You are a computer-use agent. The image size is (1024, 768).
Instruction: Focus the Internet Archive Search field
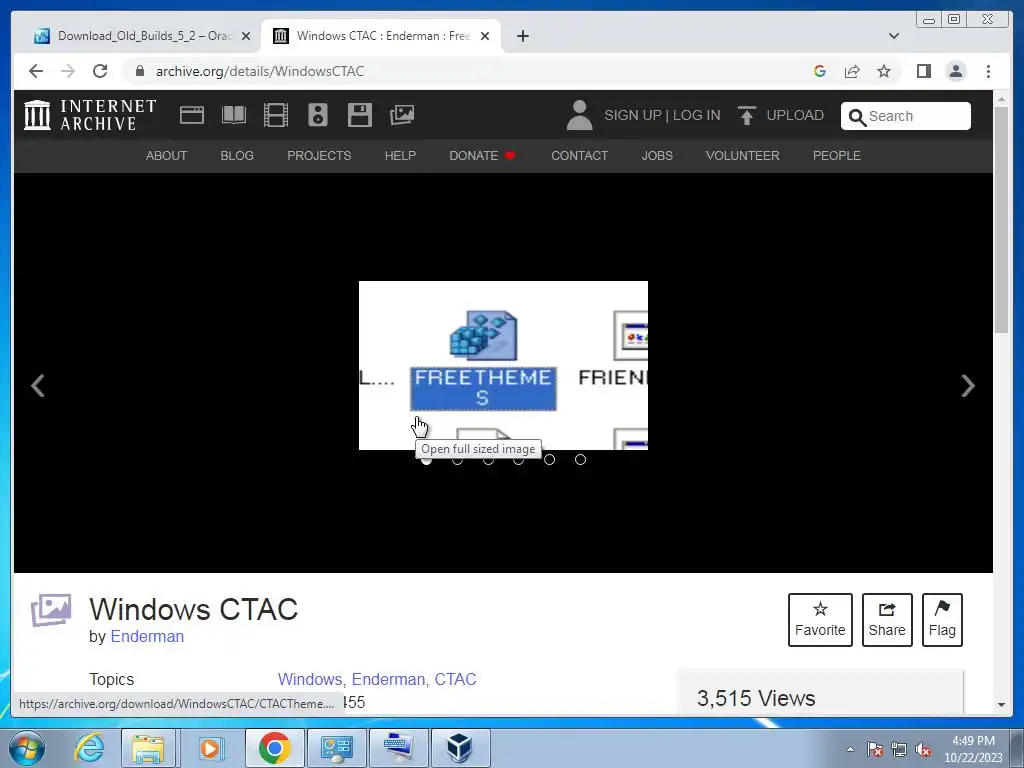pyautogui.click(x=906, y=116)
